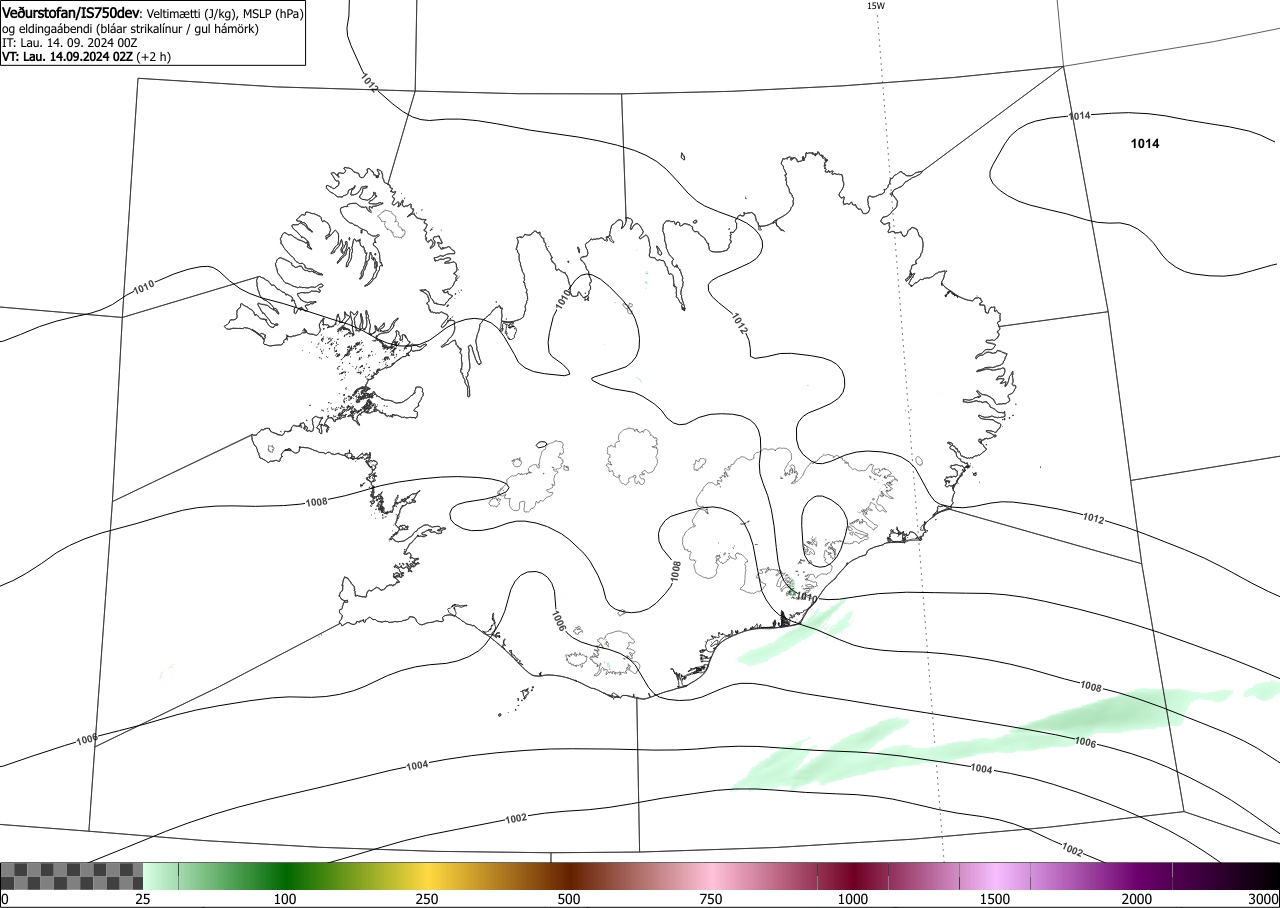This screenshot has width=1280, height=908.
Task: Click the pink colorbar segment at 750
Action: pos(711,876)
